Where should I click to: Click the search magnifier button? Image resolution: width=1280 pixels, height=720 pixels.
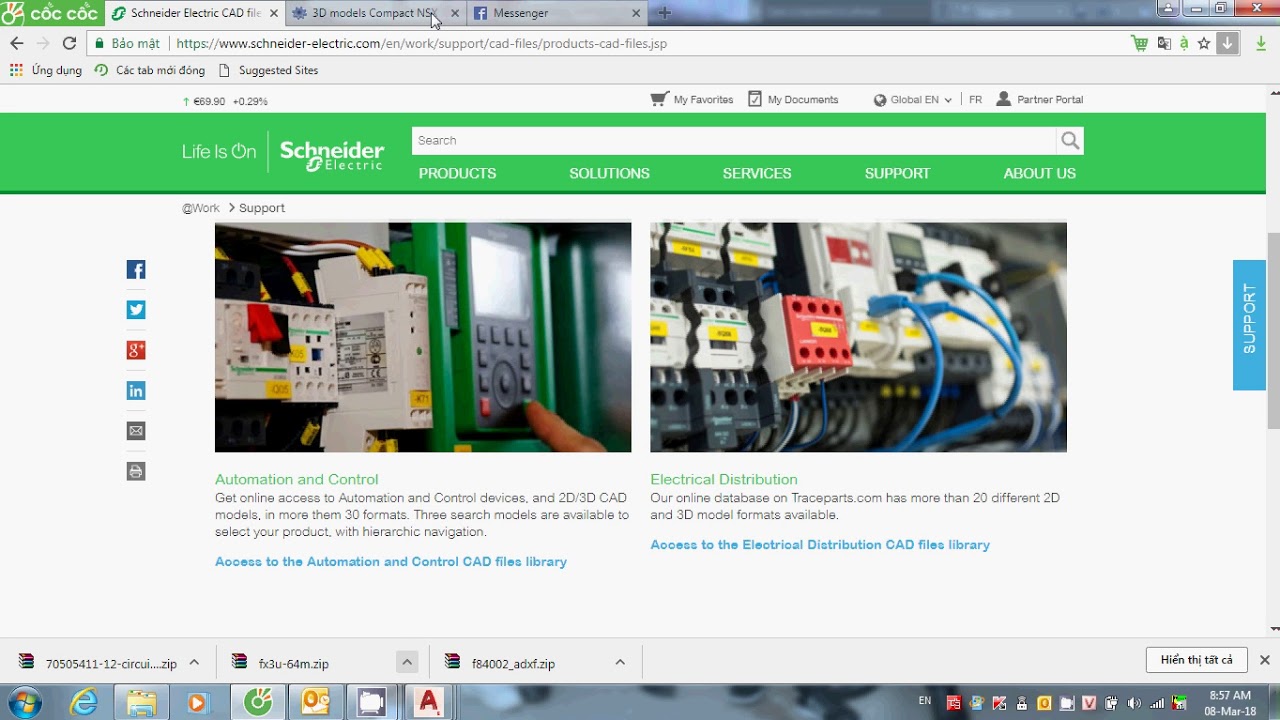click(1070, 141)
